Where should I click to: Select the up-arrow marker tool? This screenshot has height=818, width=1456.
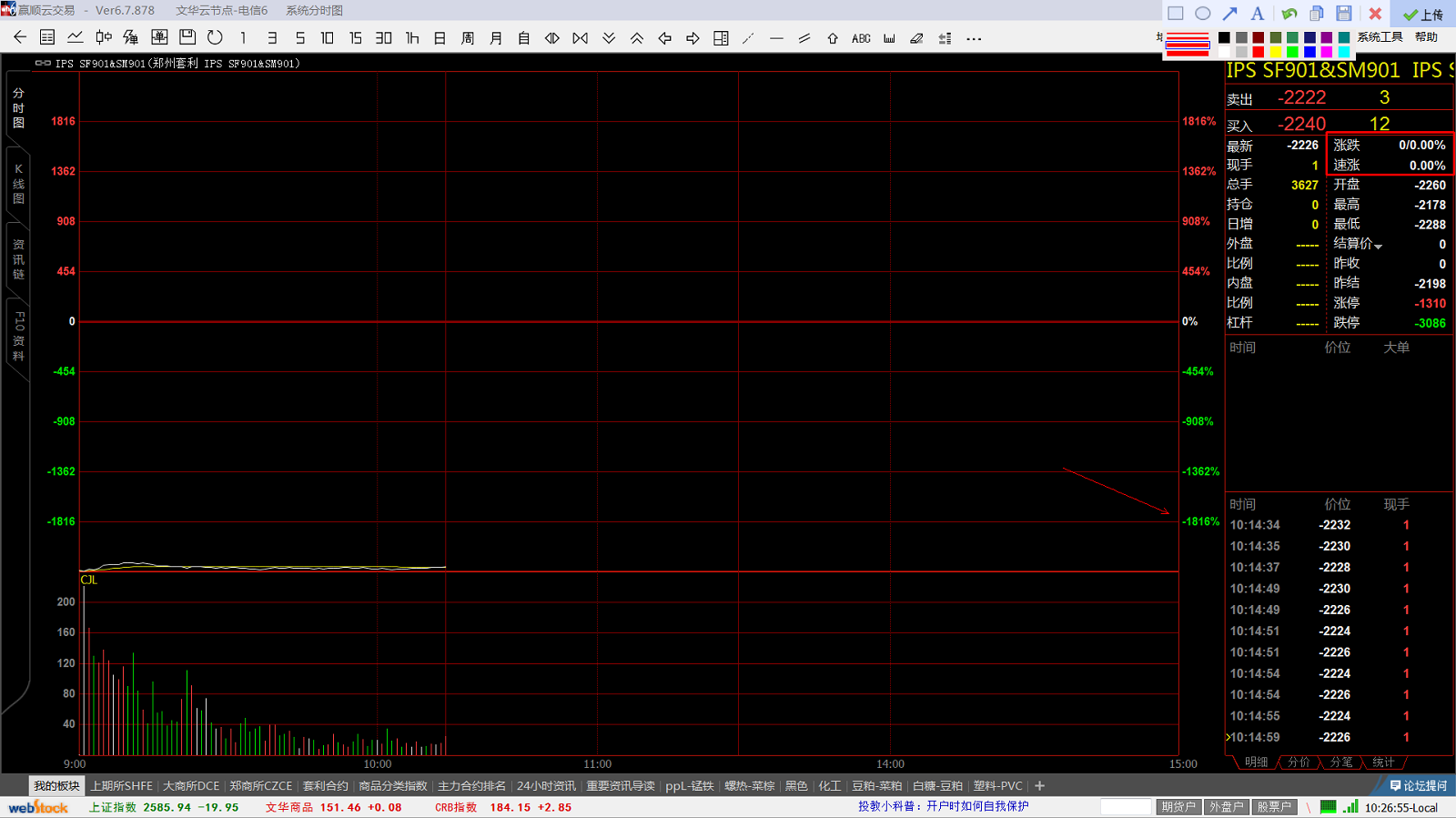click(x=833, y=38)
